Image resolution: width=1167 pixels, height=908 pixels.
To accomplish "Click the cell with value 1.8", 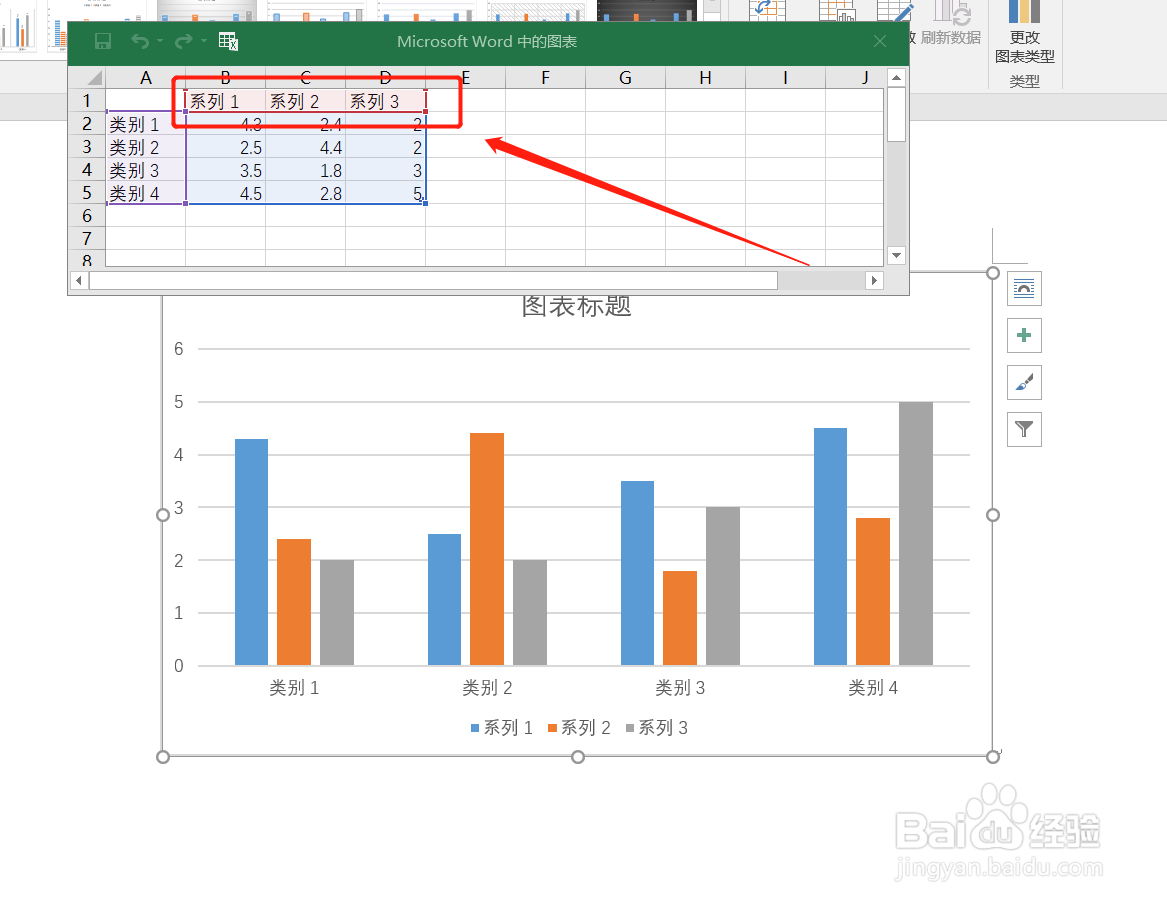I will coord(305,170).
